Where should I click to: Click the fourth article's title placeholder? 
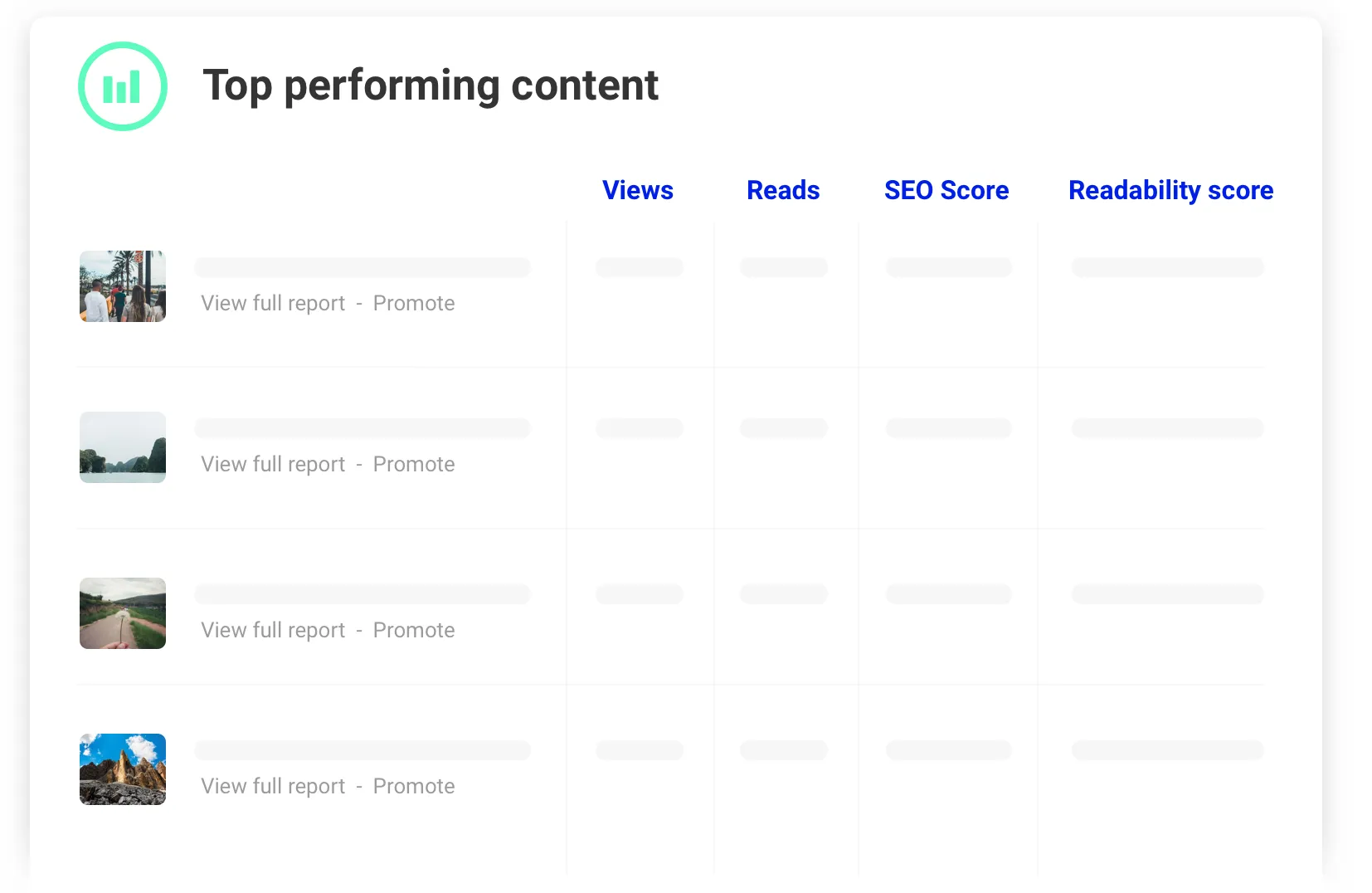[x=362, y=750]
